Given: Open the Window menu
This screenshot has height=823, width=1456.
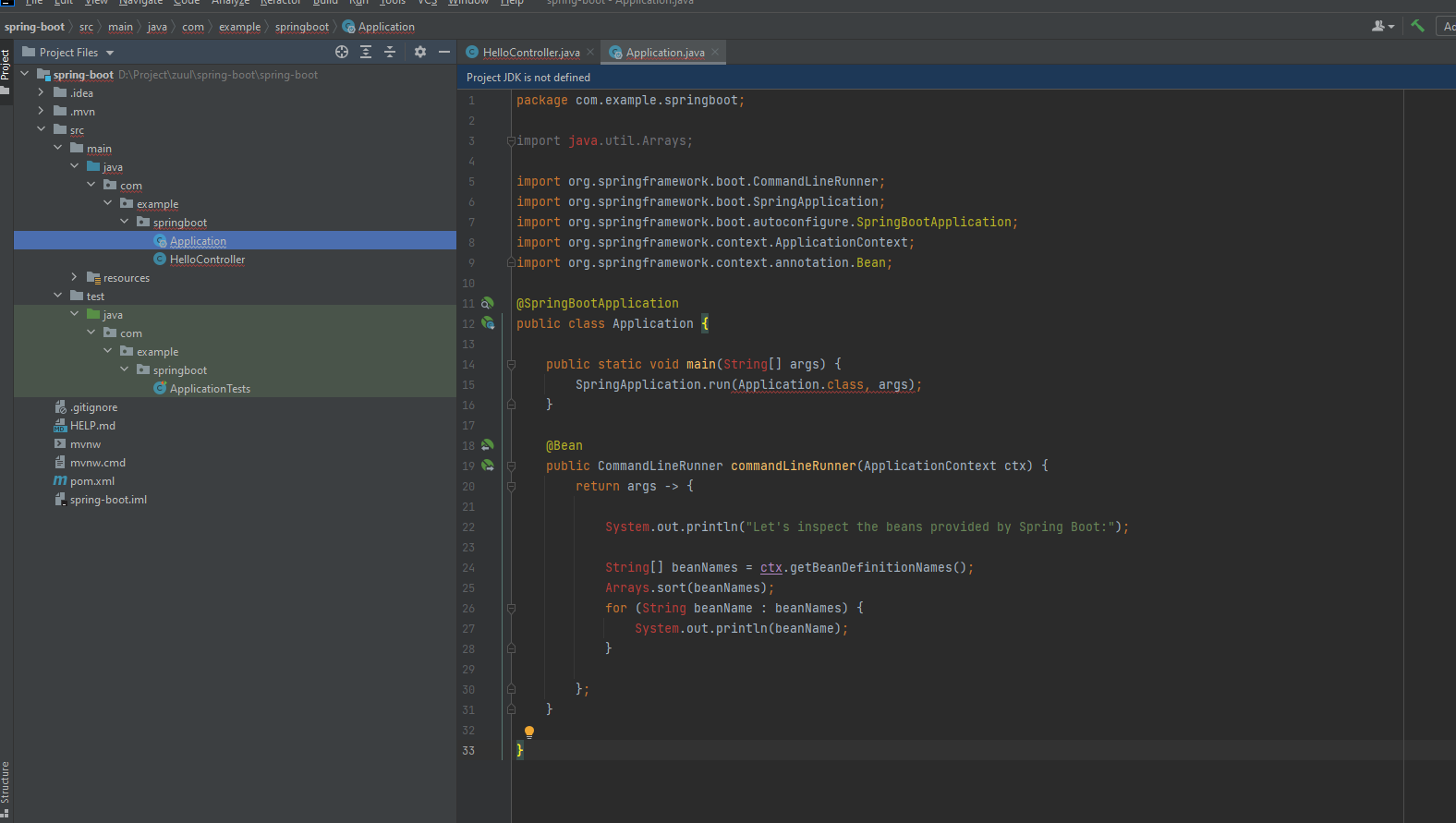Looking at the screenshot, I should 468,3.
